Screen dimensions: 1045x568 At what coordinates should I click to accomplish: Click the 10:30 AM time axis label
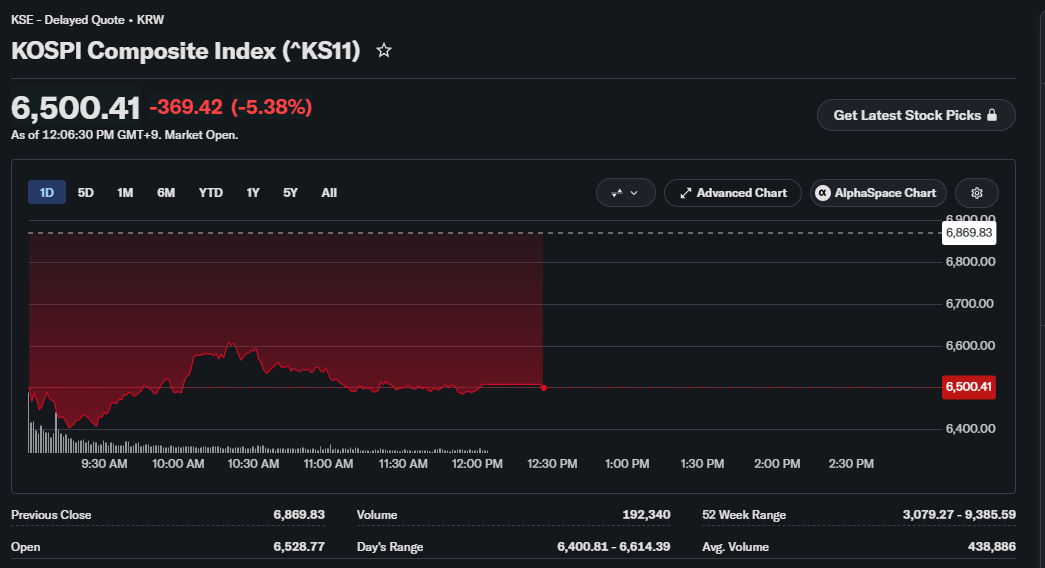pyautogui.click(x=253, y=463)
